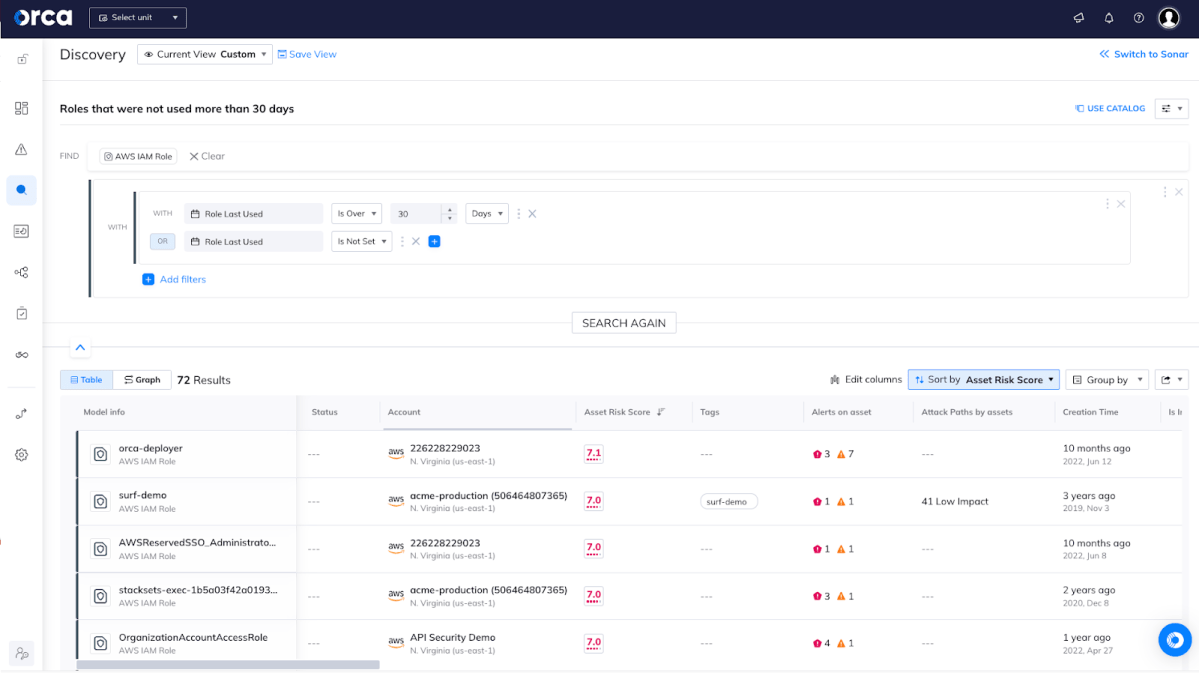Image resolution: width=1199 pixels, height=673 pixels.
Task: Open the export share dropdown
Action: [1171, 380]
